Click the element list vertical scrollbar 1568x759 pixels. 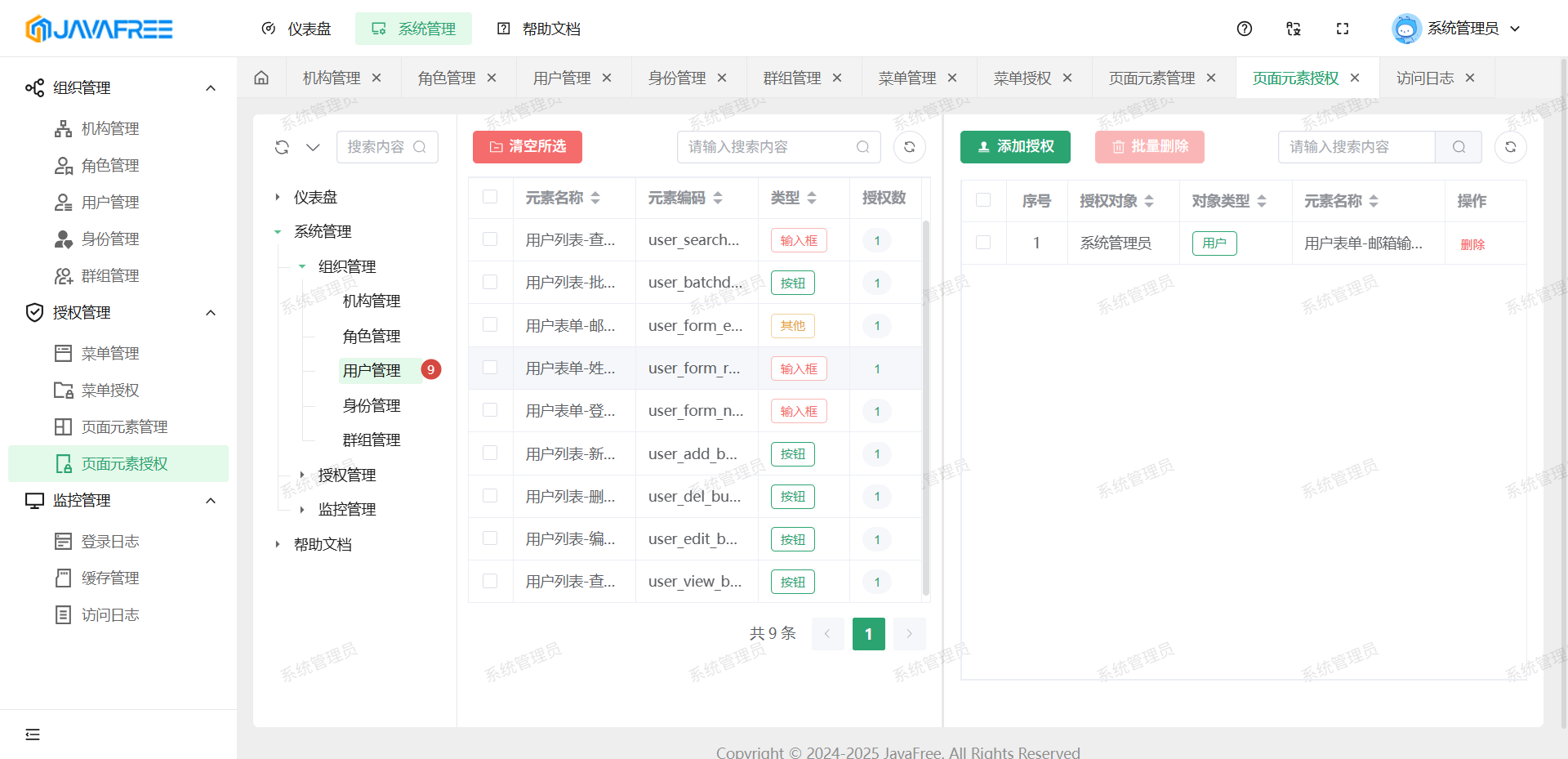(925, 409)
